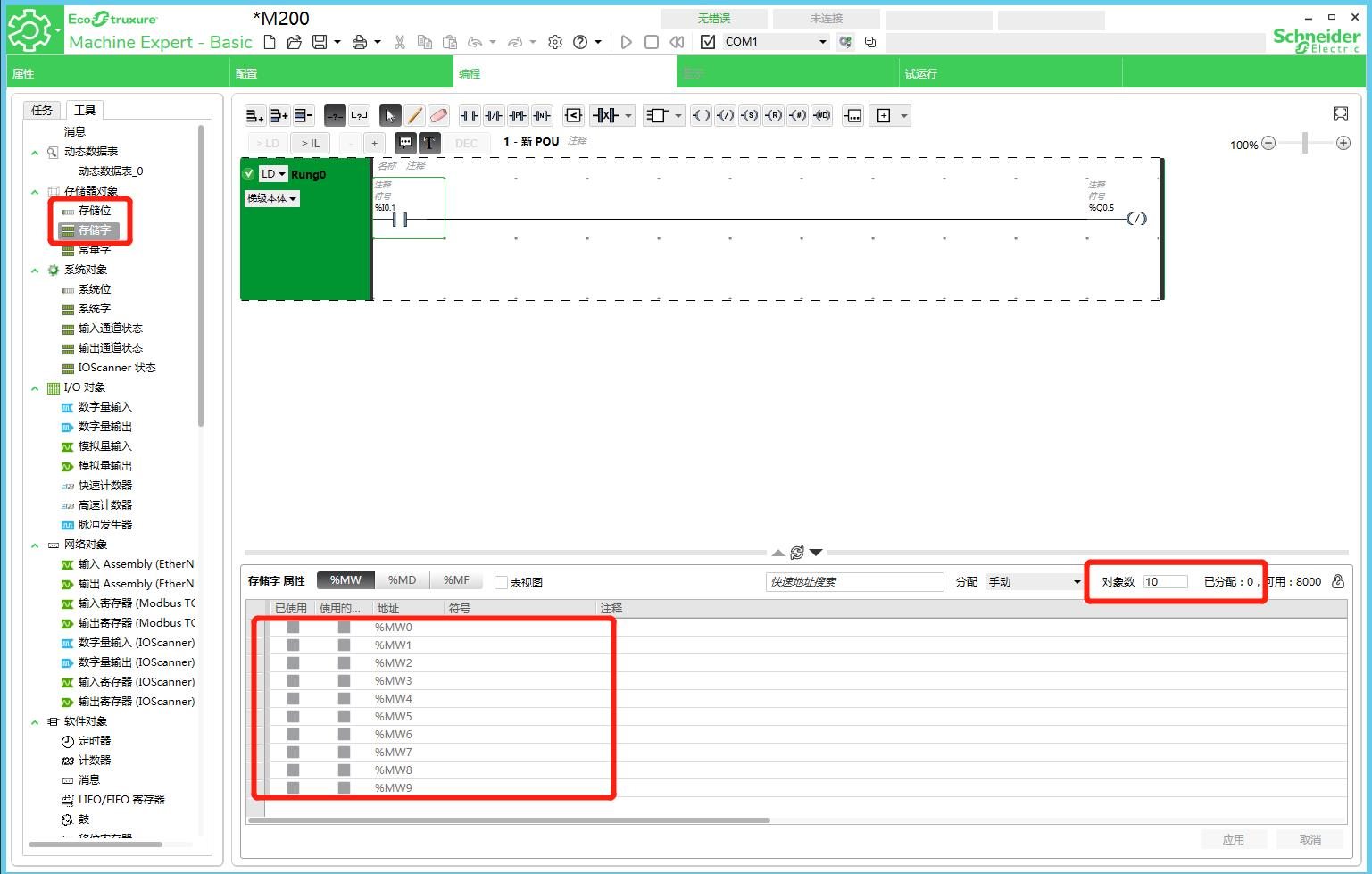
Task: Click the > IL conversion button
Action: [x=311, y=143]
